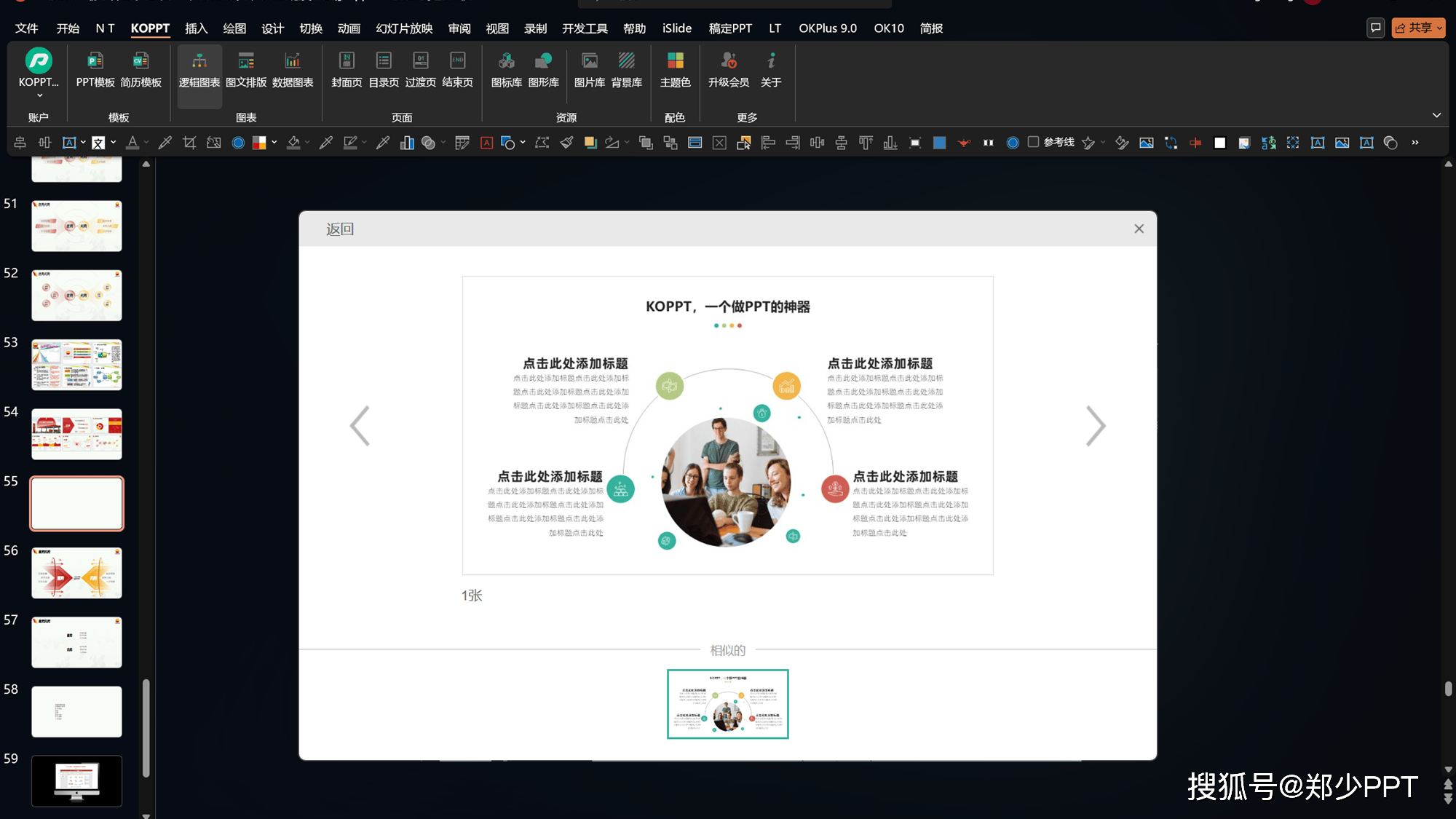Select slide 53 thumbnail
This screenshot has width=1456, height=819.
(76, 364)
